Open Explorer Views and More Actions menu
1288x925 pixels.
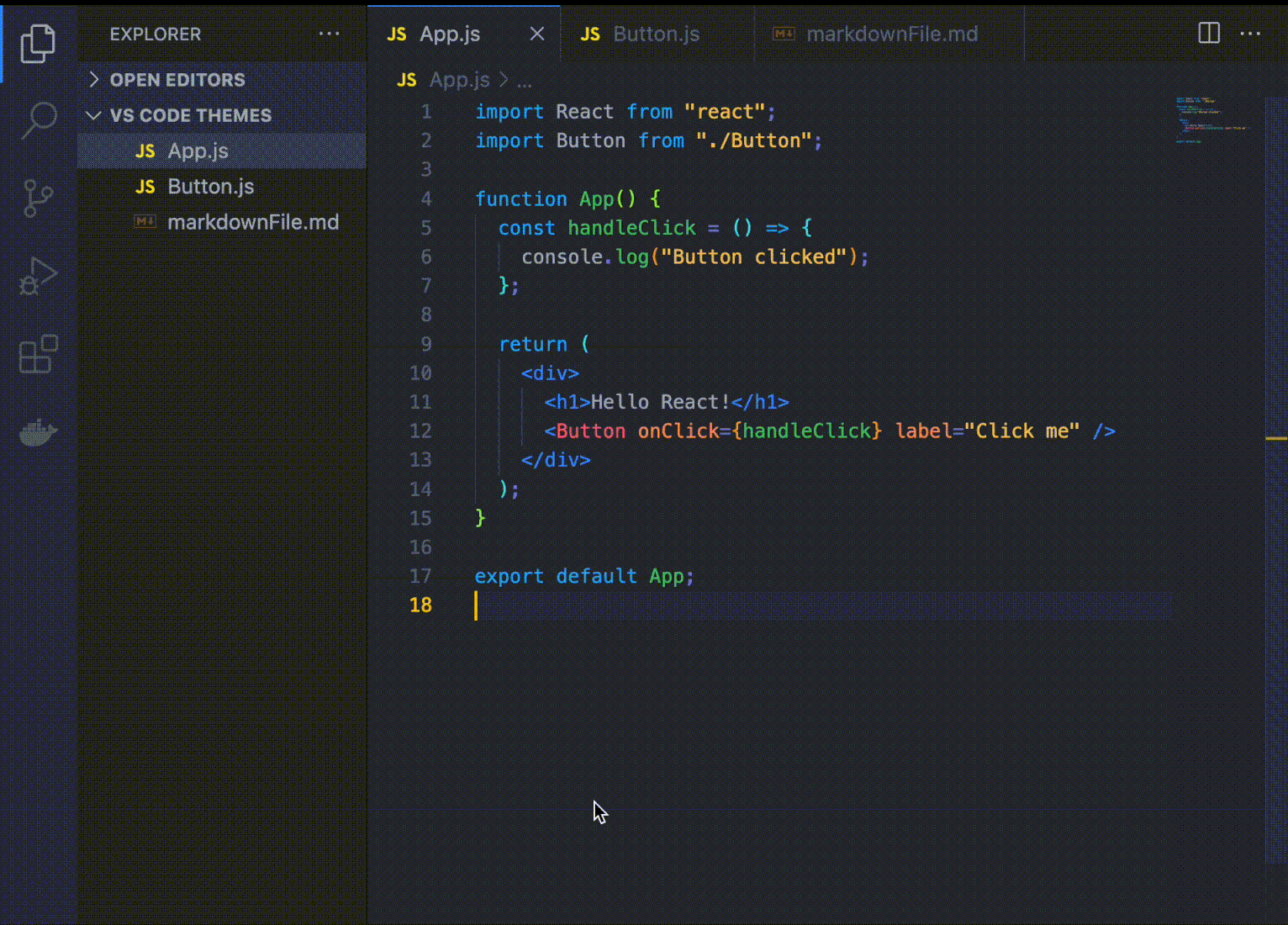coord(329,34)
